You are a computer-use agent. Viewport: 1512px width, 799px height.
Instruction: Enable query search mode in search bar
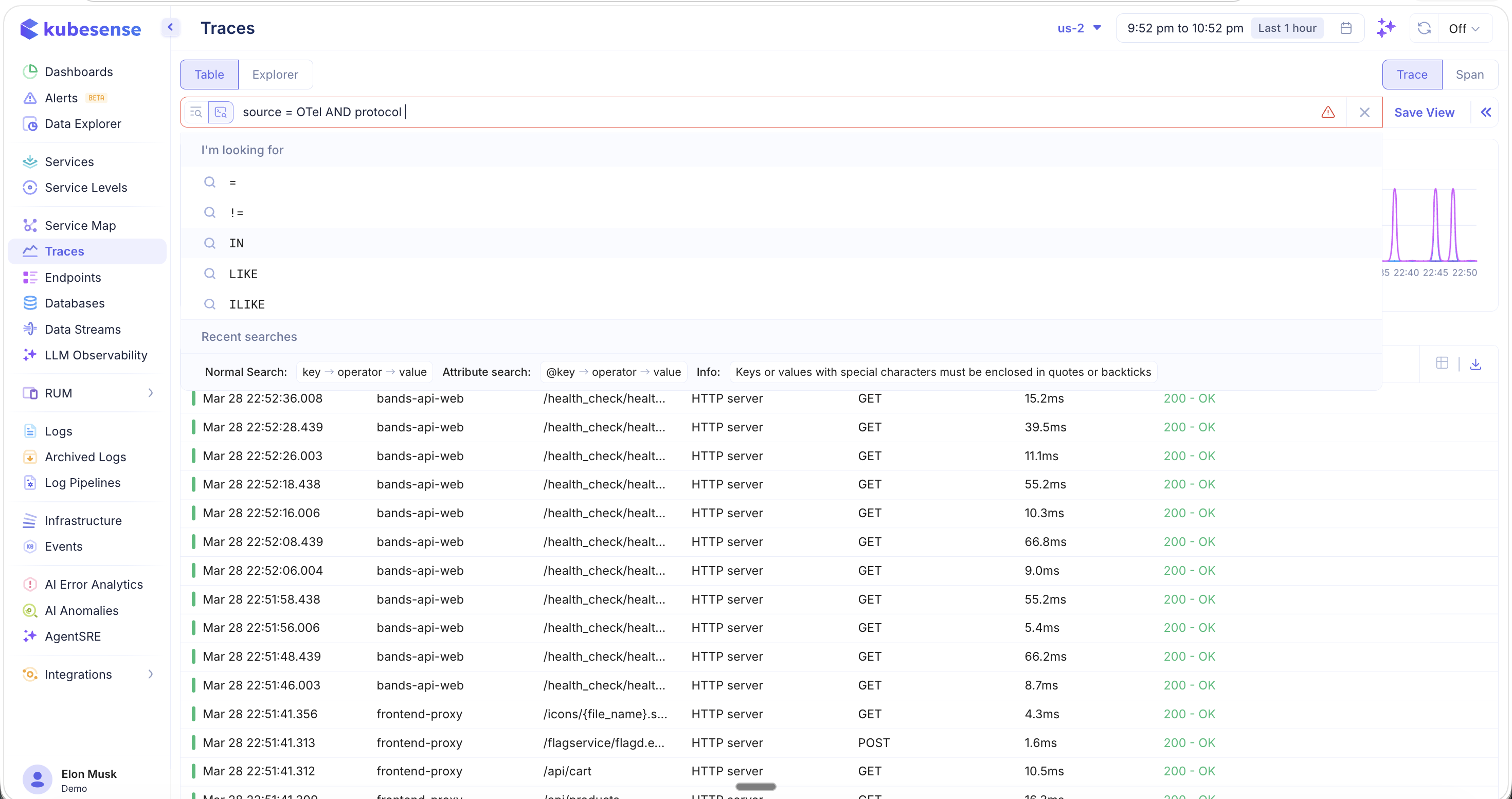click(x=221, y=112)
